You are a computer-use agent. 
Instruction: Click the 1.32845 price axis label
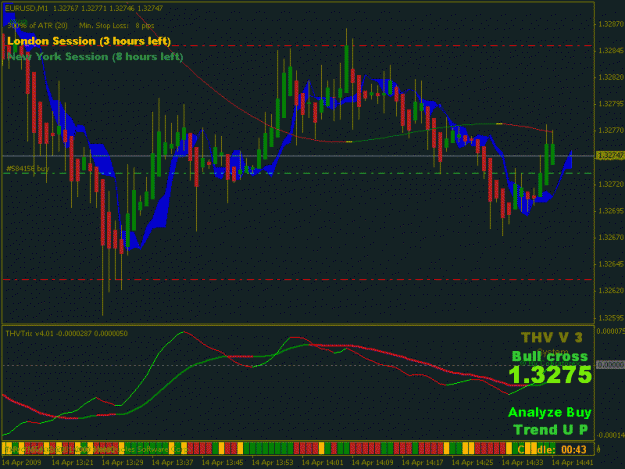click(611, 51)
